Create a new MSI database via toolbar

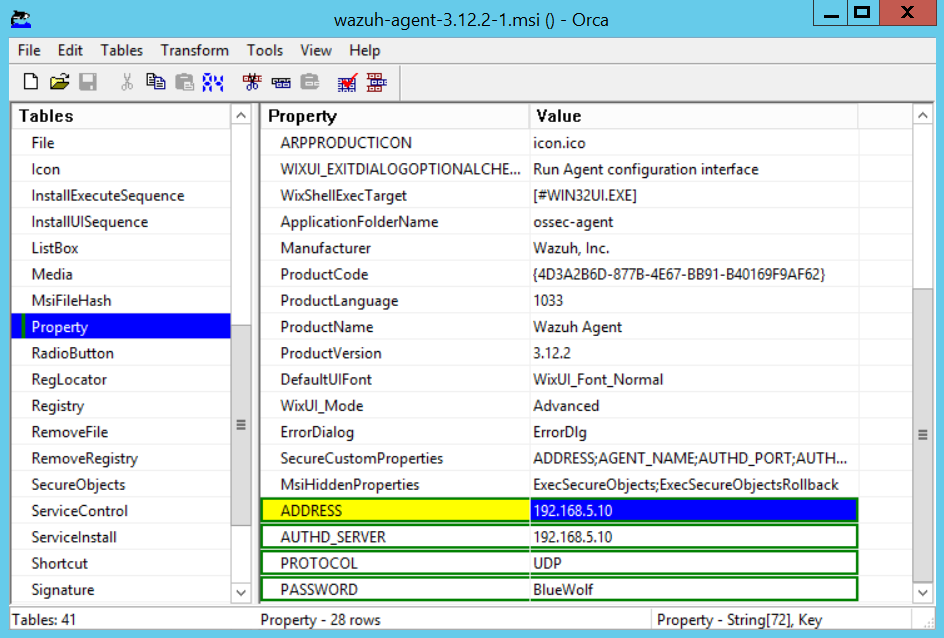click(x=31, y=81)
